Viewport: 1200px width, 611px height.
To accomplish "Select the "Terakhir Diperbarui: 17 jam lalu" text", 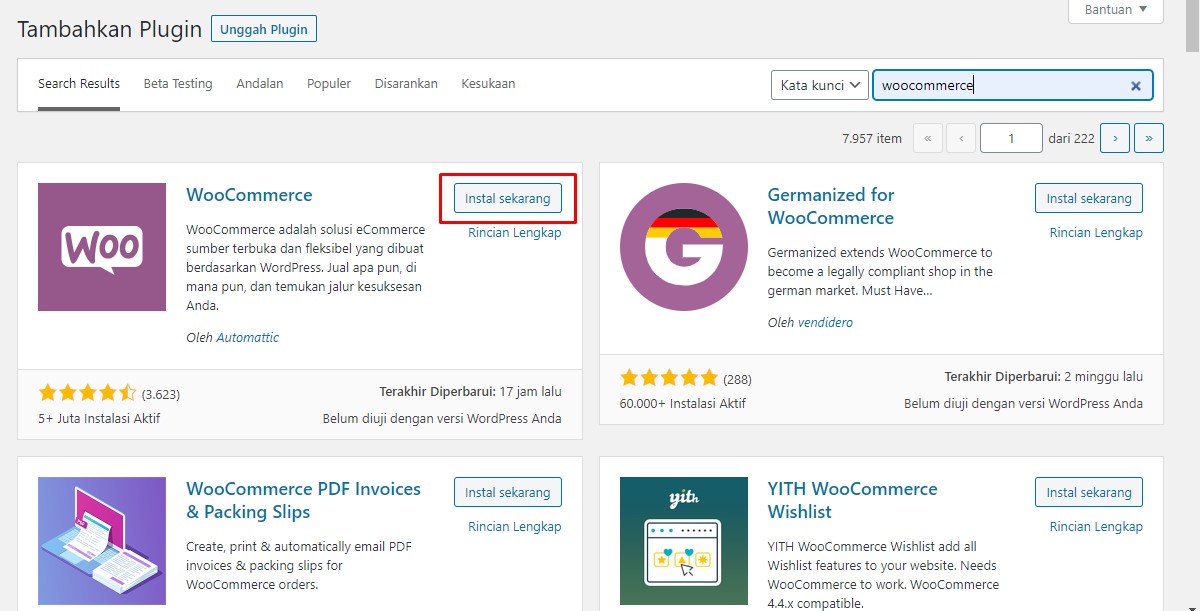I will pyautogui.click(x=470, y=392).
